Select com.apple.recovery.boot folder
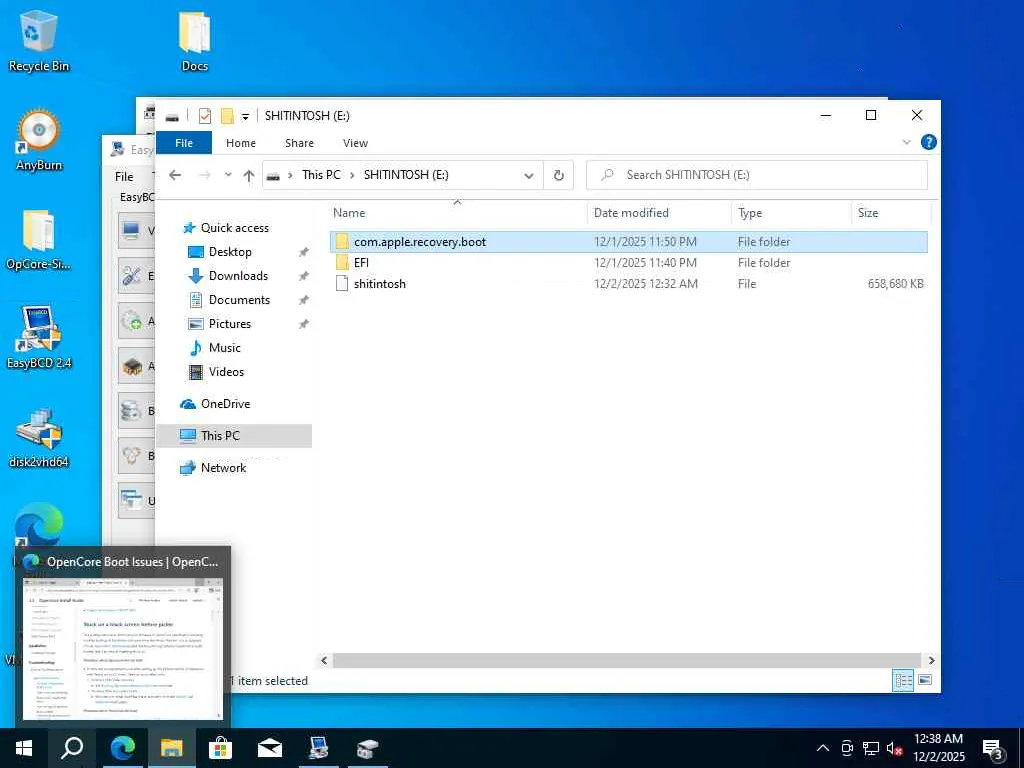Viewport: 1024px width, 768px height. [x=628, y=242]
